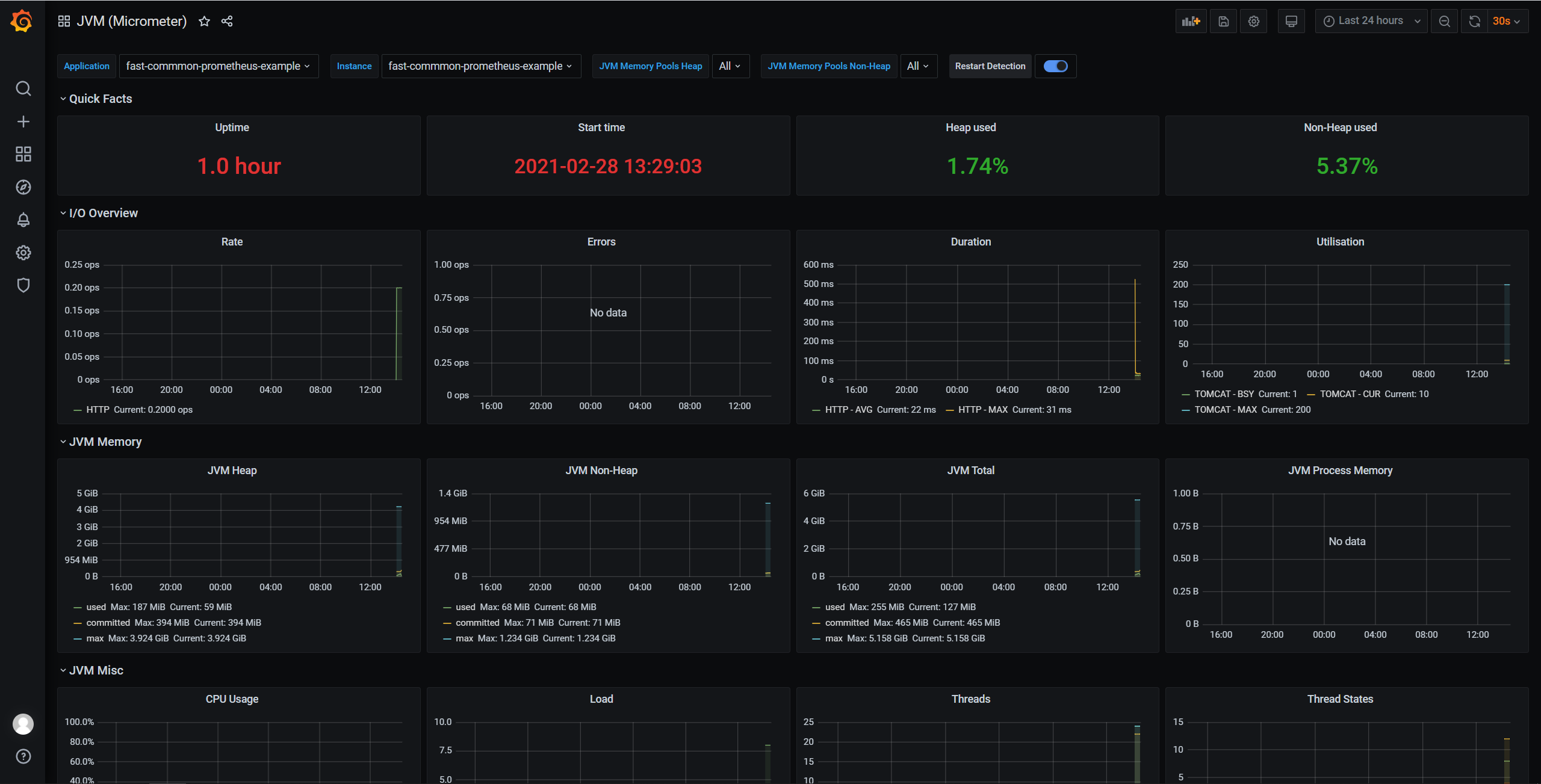The width and height of the screenshot is (1541, 784).
Task: Collapse the Quick Facts row
Action: [x=100, y=99]
